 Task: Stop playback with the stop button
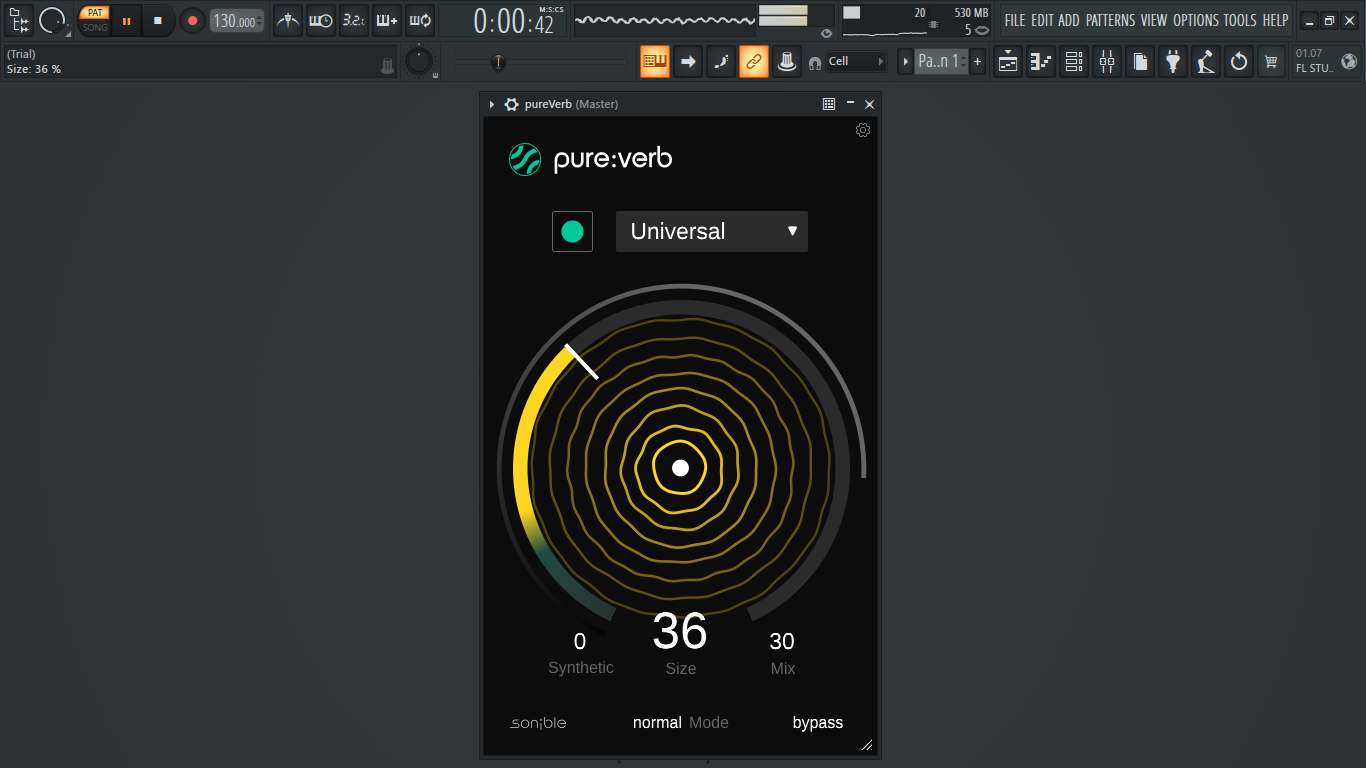tap(158, 20)
